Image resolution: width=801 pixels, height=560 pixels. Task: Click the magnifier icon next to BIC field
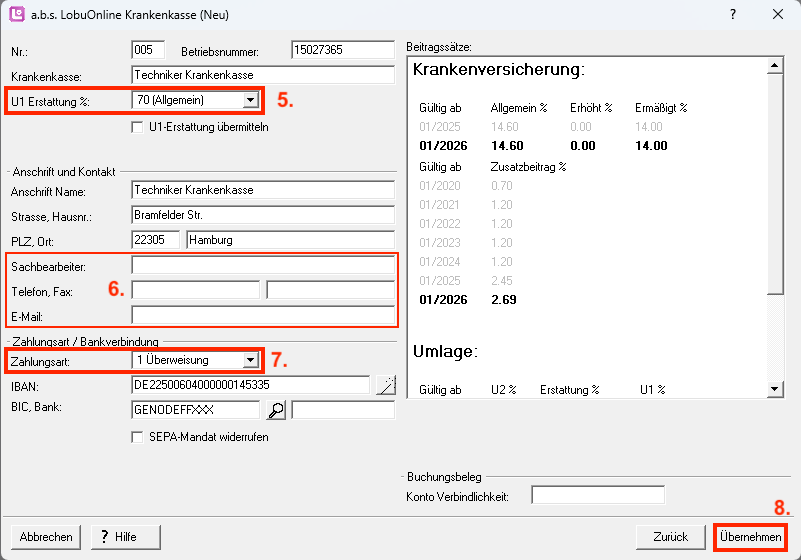pyautogui.click(x=277, y=409)
